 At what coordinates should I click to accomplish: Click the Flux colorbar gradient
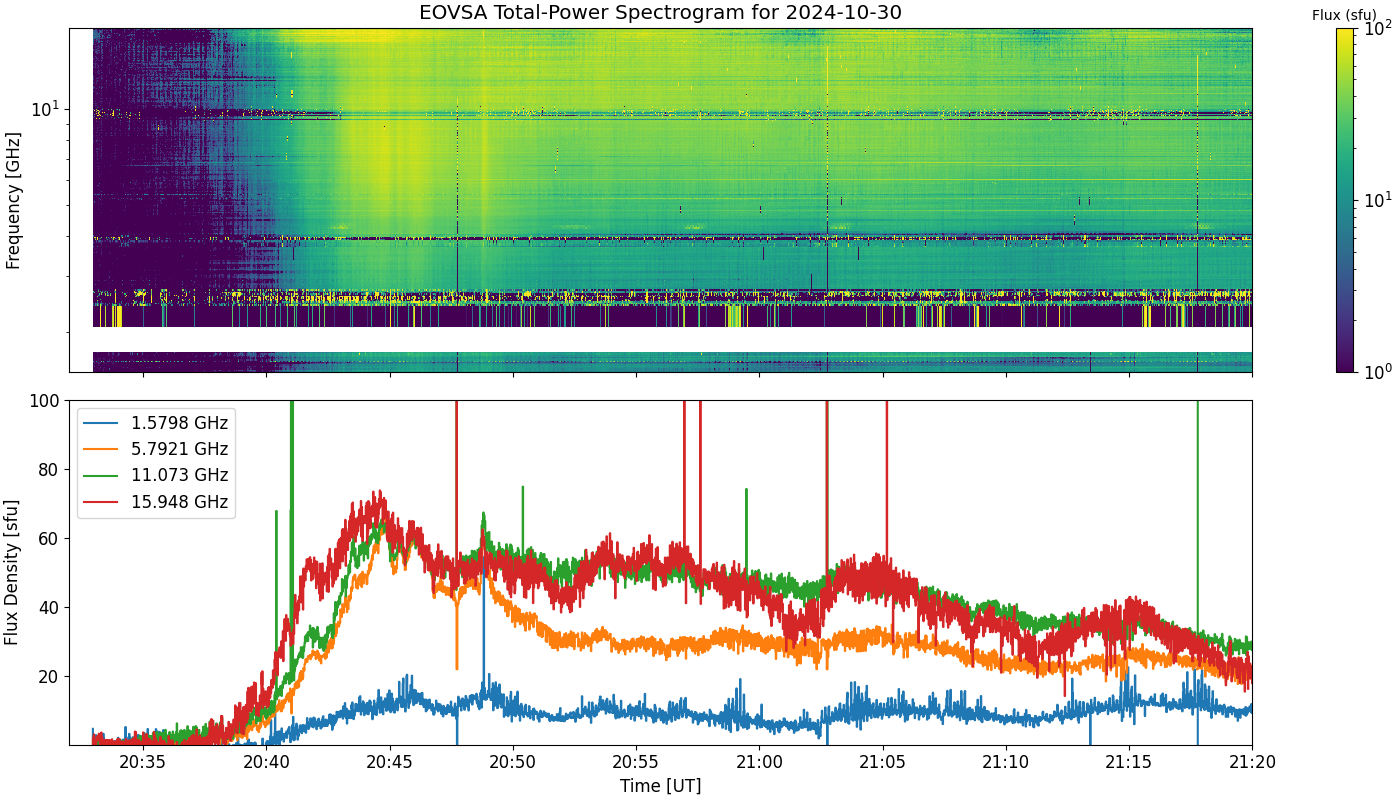(1345, 200)
